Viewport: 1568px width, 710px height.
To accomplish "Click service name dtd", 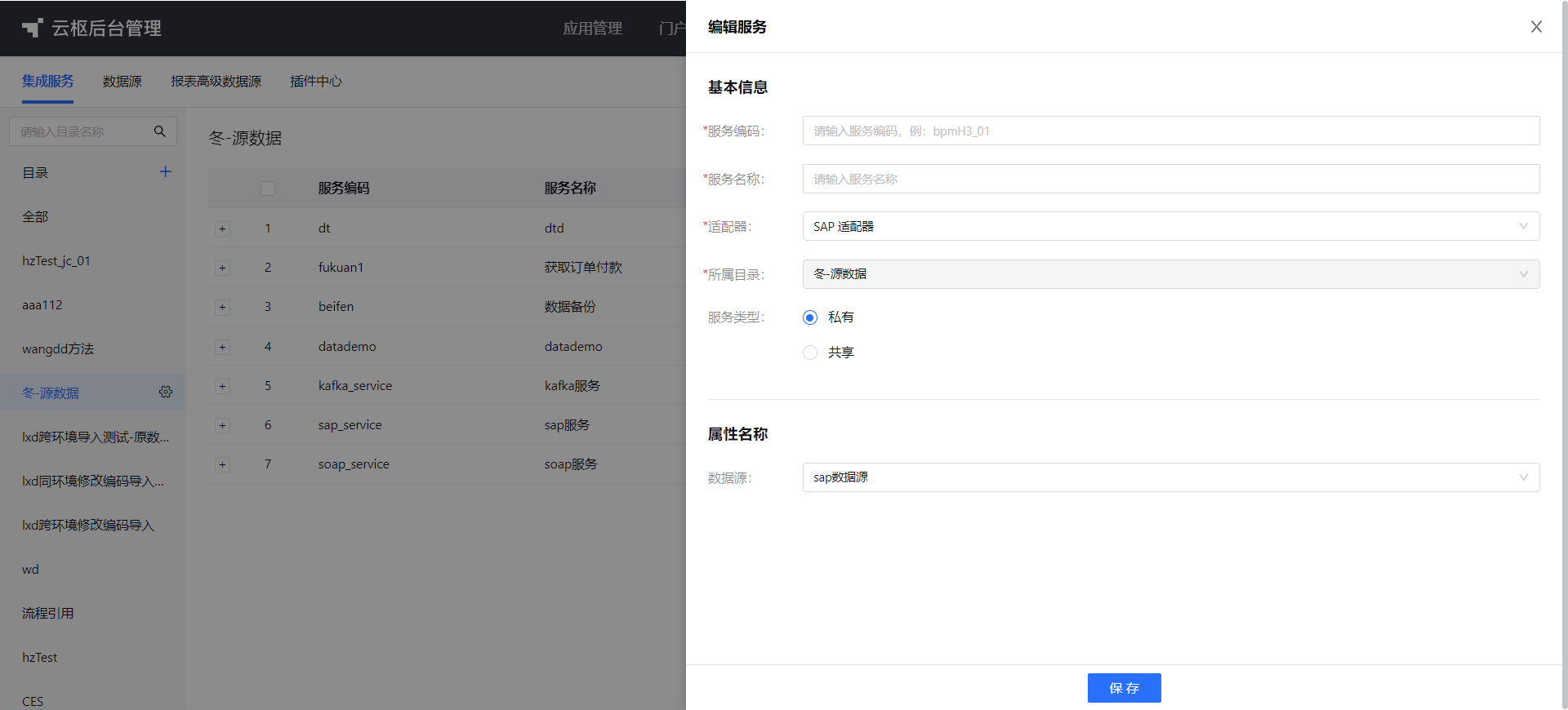I will (555, 228).
